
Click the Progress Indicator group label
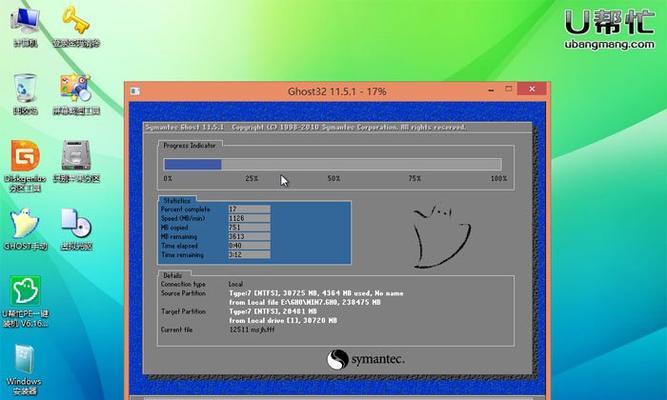tap(189, 146)
